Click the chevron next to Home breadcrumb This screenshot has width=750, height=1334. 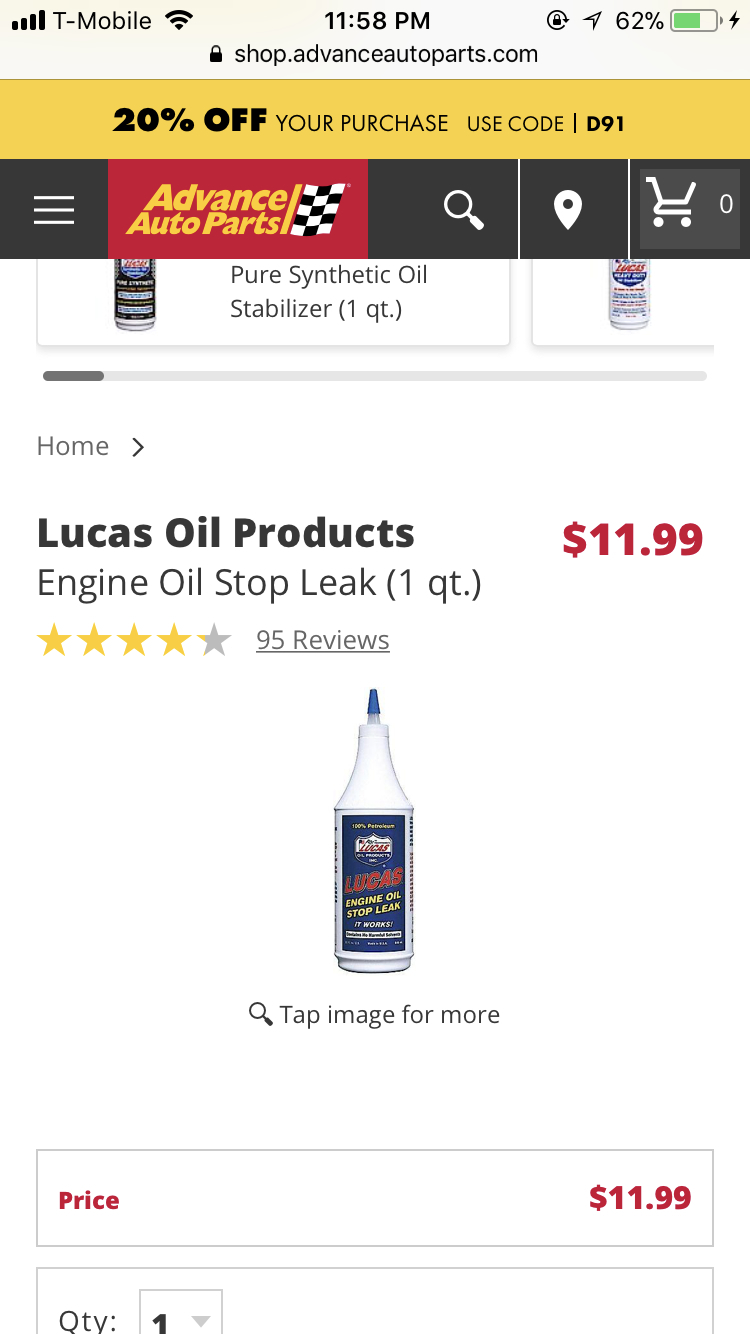(138, 447)
